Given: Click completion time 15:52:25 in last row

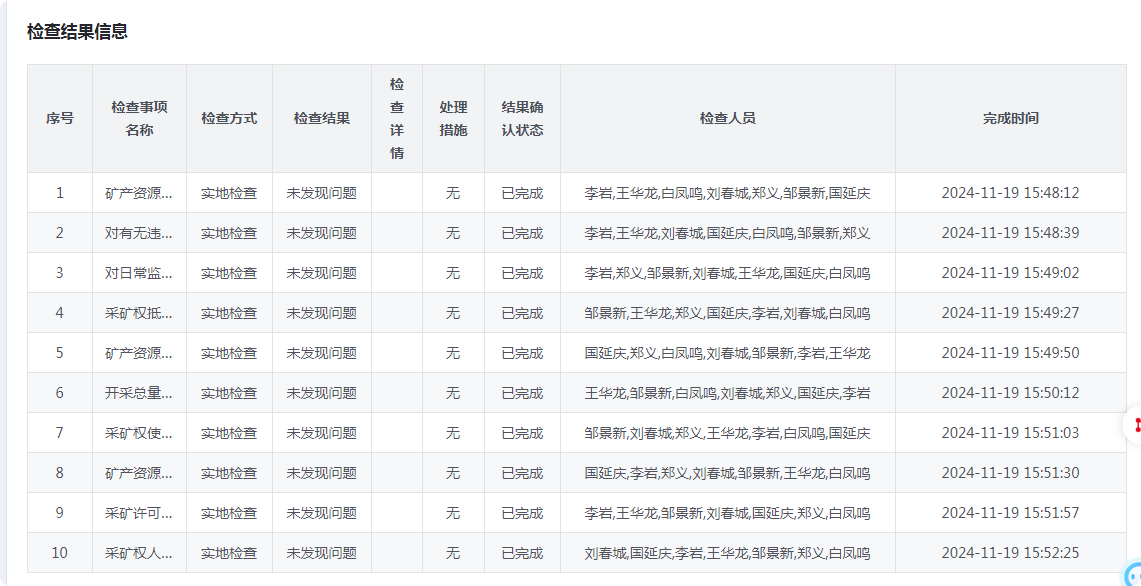Looking at the screenshot, I should tap(1010, 553).
